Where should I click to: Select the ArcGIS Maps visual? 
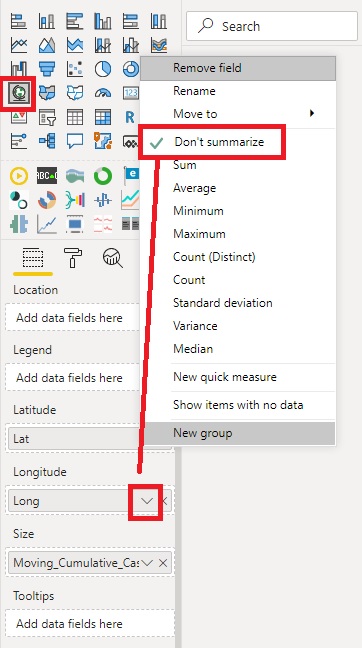[102, 141]
